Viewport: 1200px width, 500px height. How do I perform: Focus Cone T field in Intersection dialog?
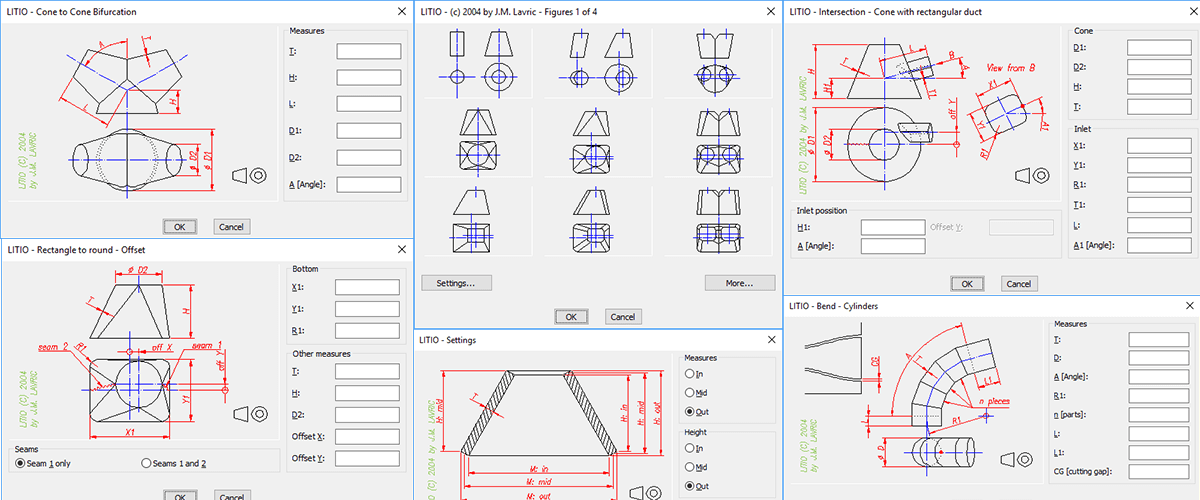pos(1158,107)
